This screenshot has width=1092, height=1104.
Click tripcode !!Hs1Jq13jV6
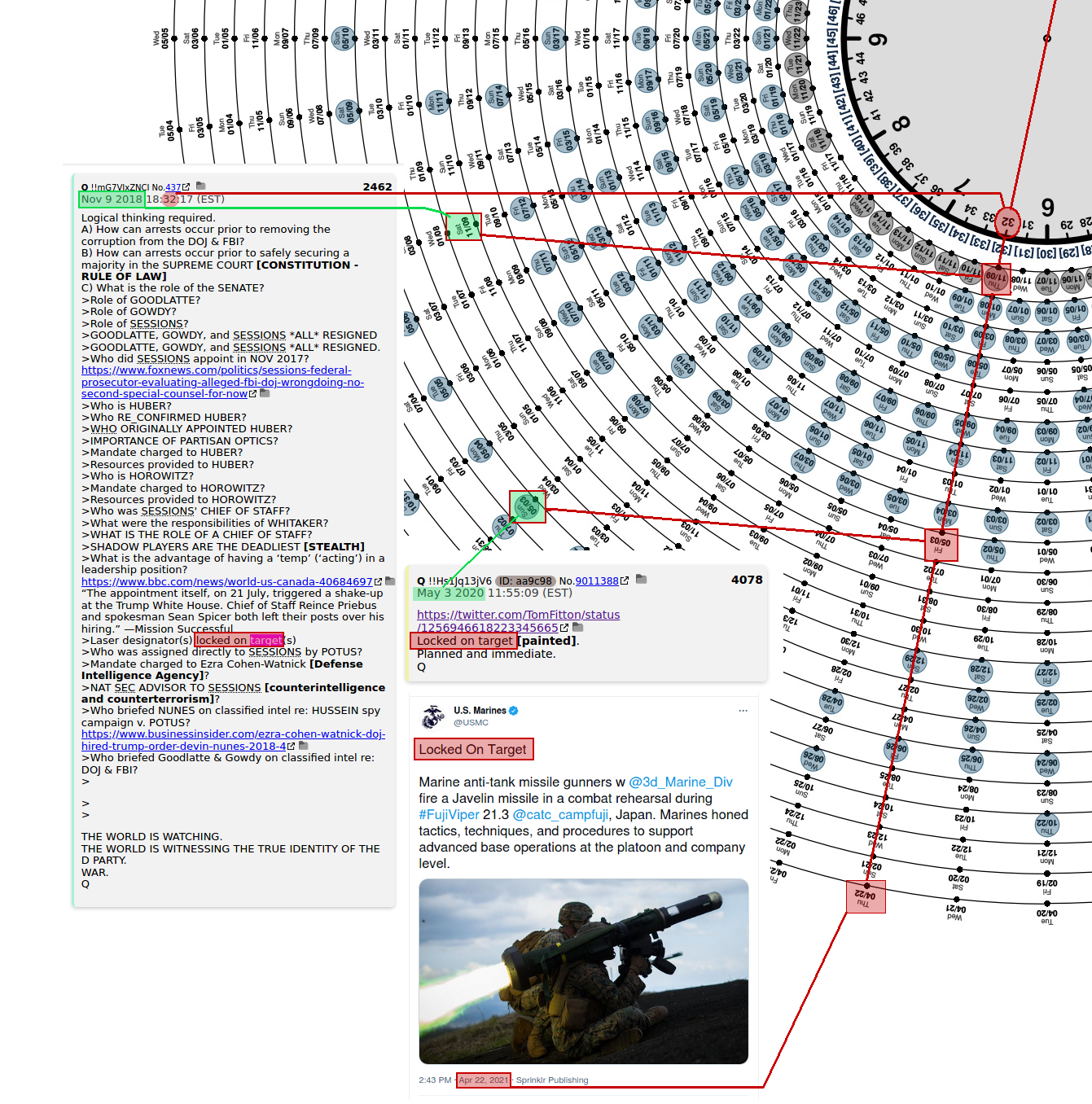460,581
